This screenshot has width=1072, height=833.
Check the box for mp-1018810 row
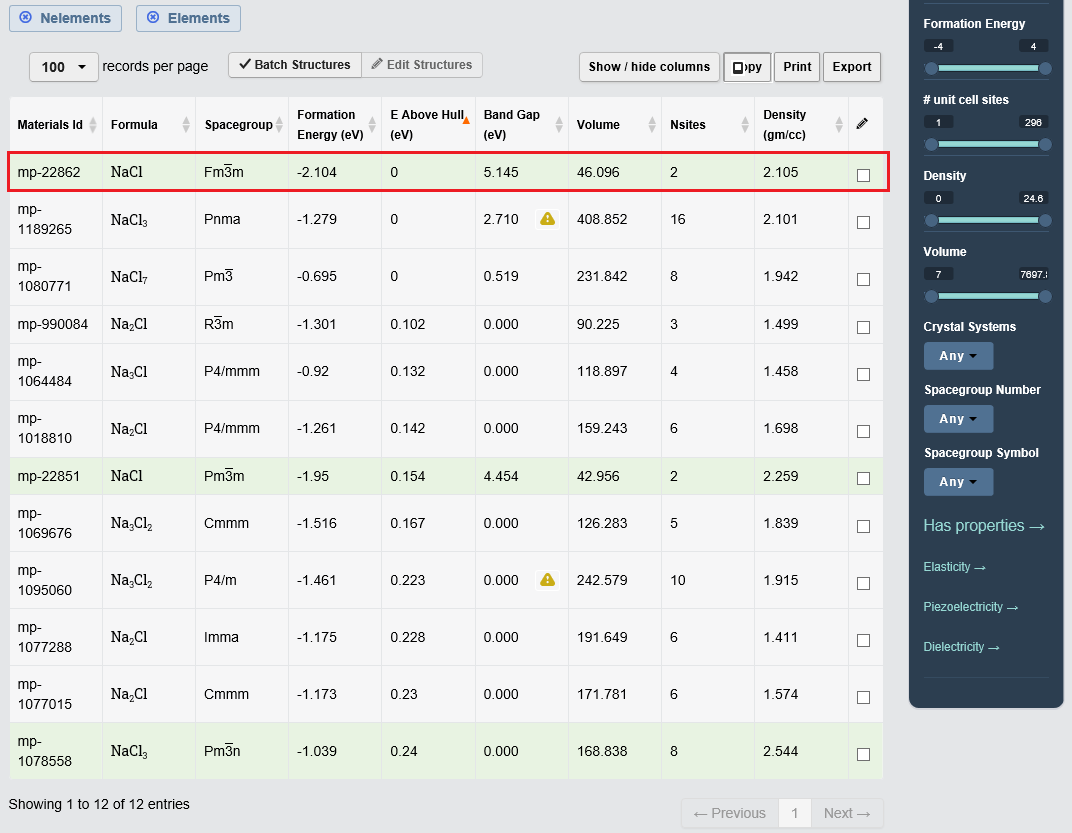tap(863, 431)
